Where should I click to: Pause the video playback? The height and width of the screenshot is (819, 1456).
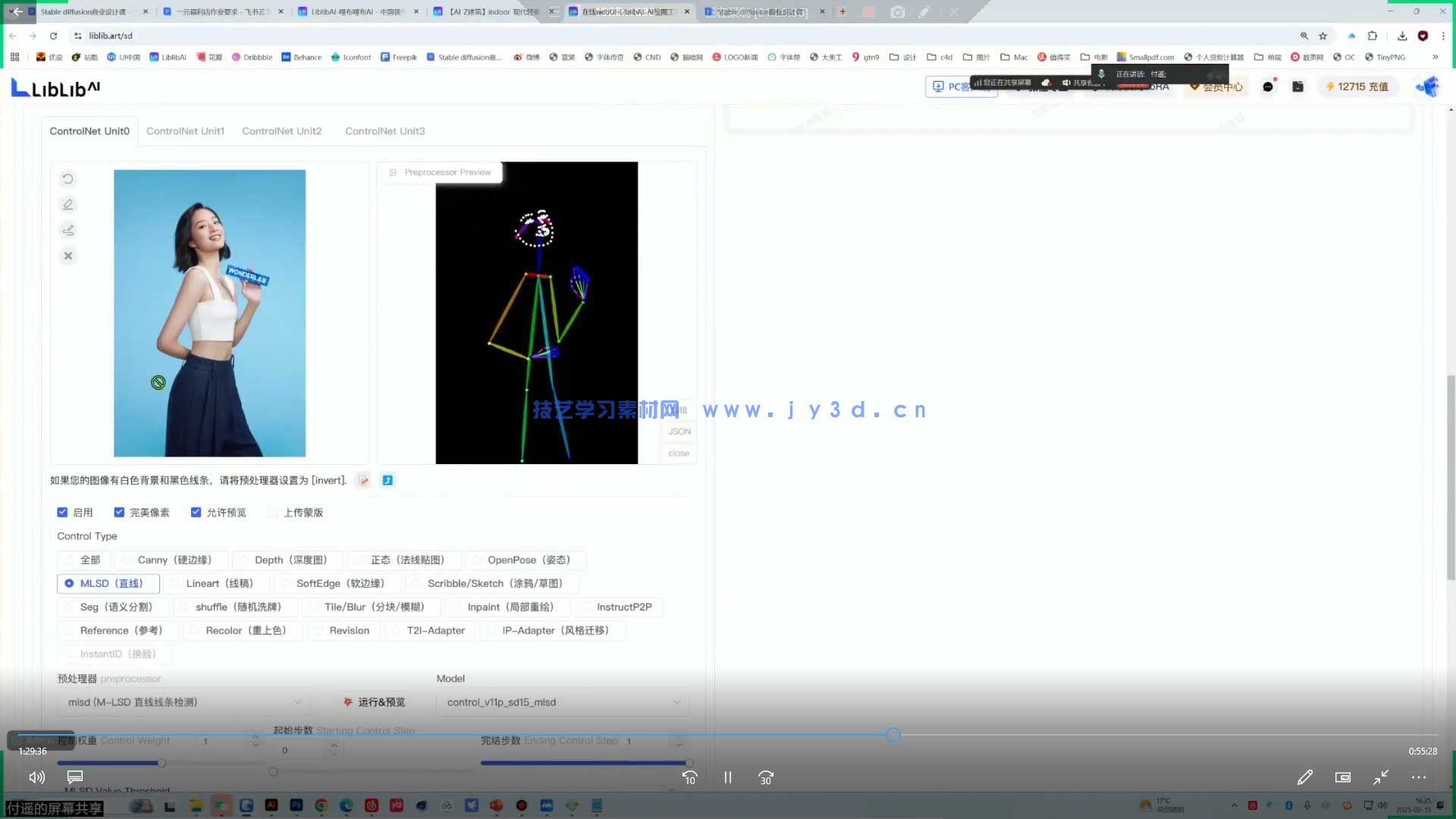click(x=727, y=777)
